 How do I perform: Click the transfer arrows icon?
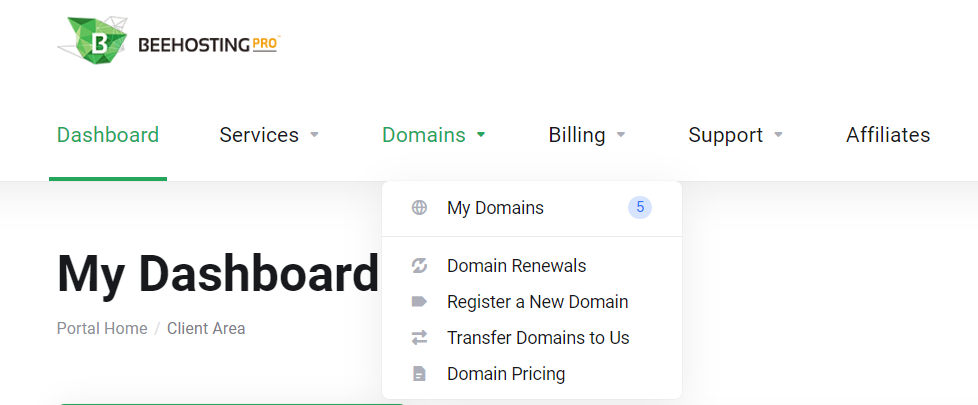coord(419,338)
